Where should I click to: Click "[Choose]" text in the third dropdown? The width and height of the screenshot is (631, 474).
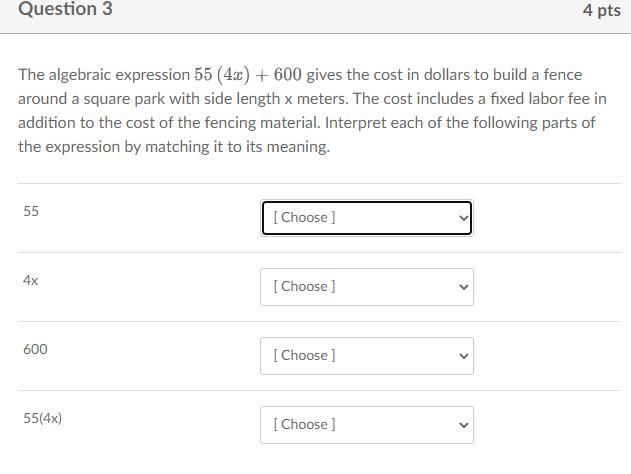click(x=304, y=355)
